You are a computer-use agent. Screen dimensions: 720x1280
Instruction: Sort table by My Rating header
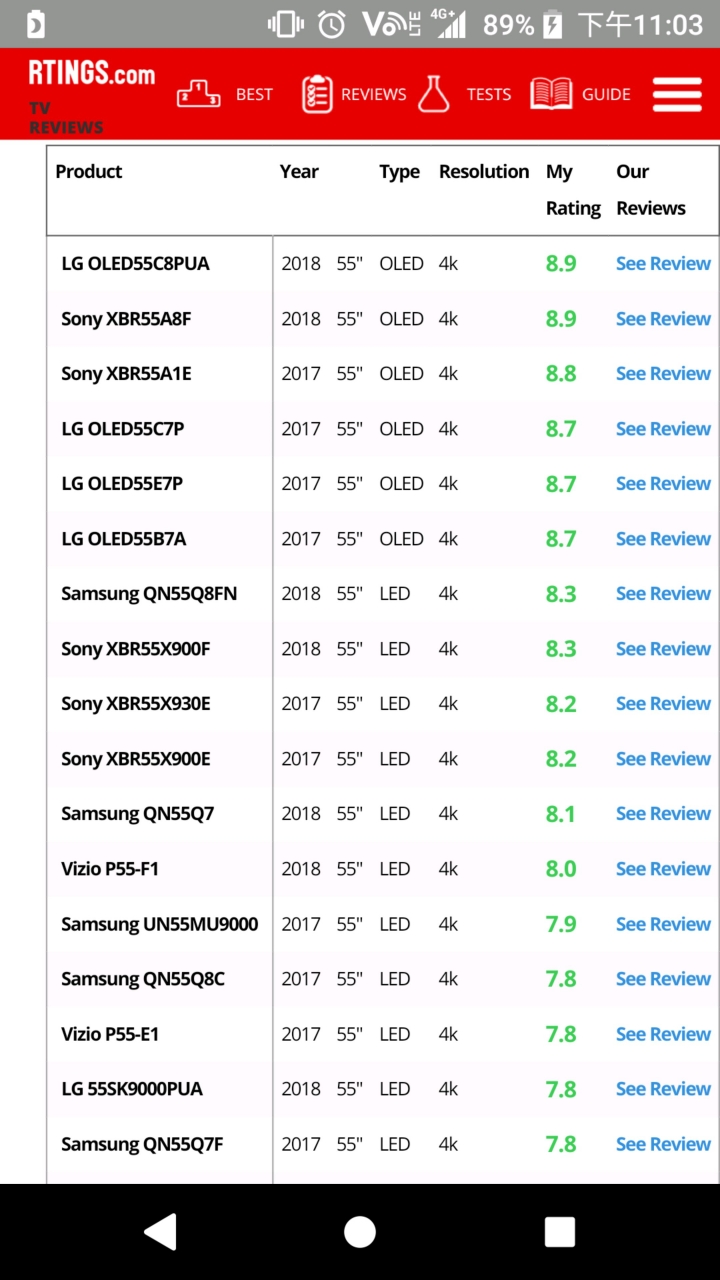coord(573,190)
